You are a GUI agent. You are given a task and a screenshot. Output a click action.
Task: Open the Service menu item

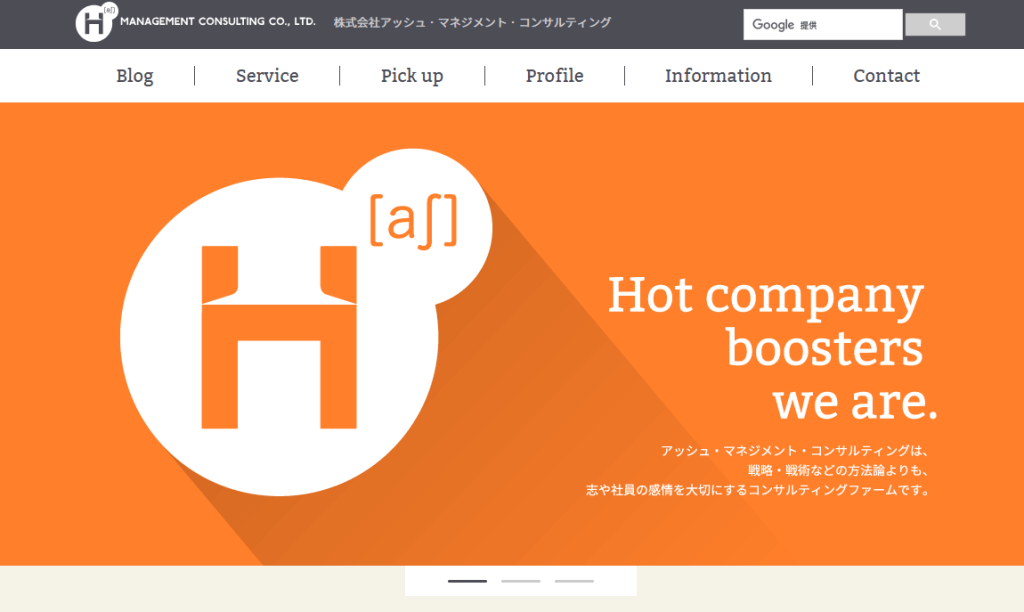tap(267, 76)
